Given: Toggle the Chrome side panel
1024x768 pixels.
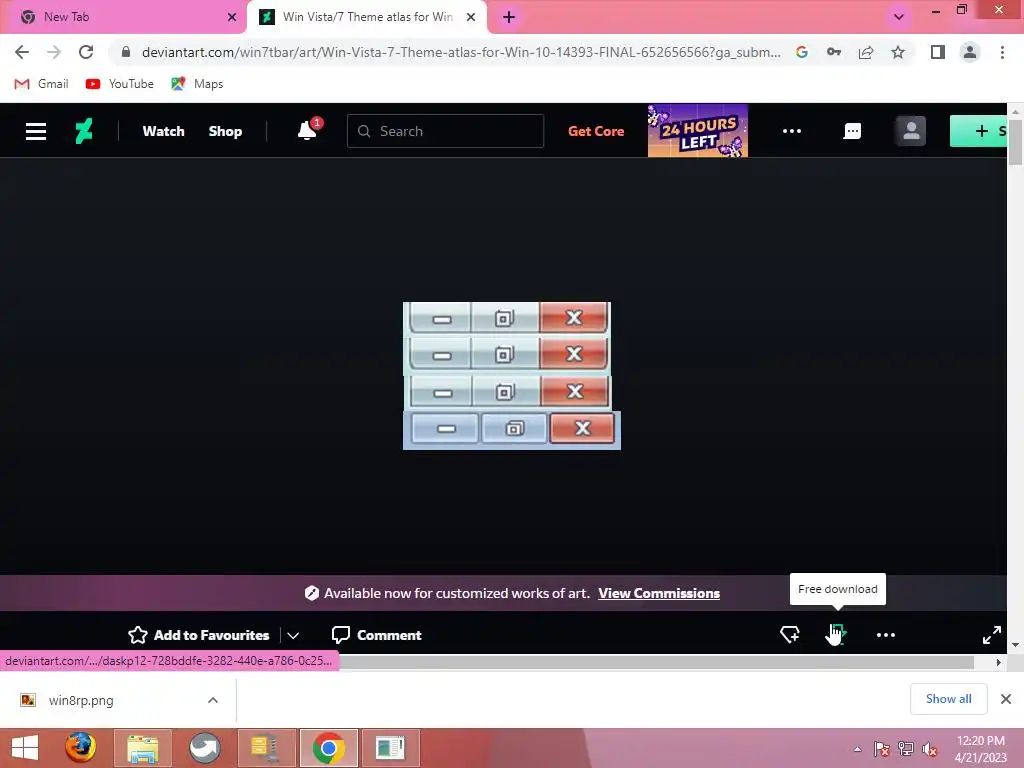Looking at the screenshot, I should (x=938, y=52).
